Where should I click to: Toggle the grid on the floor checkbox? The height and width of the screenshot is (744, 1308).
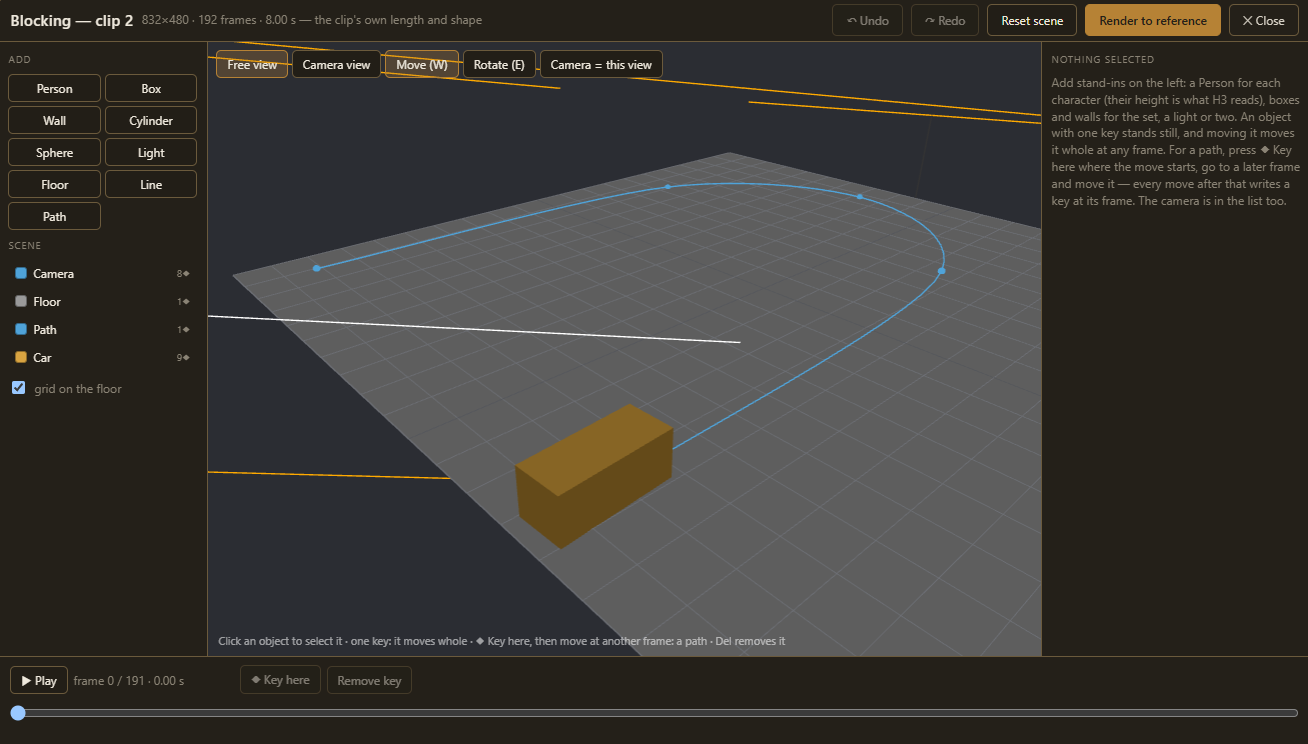[x=18, y=387]
